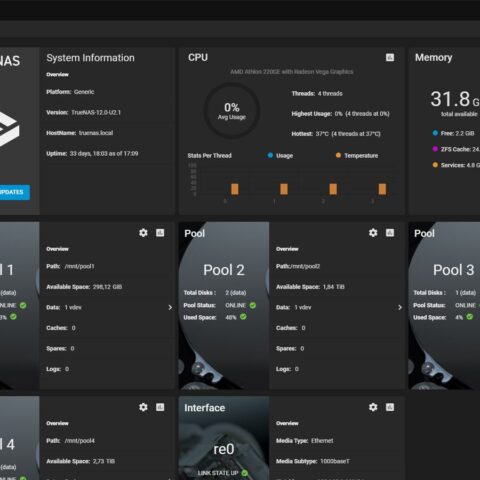Screen dimensions: 480x480
Task: Click Path /mnt/pool1 text
Action: 70,266
